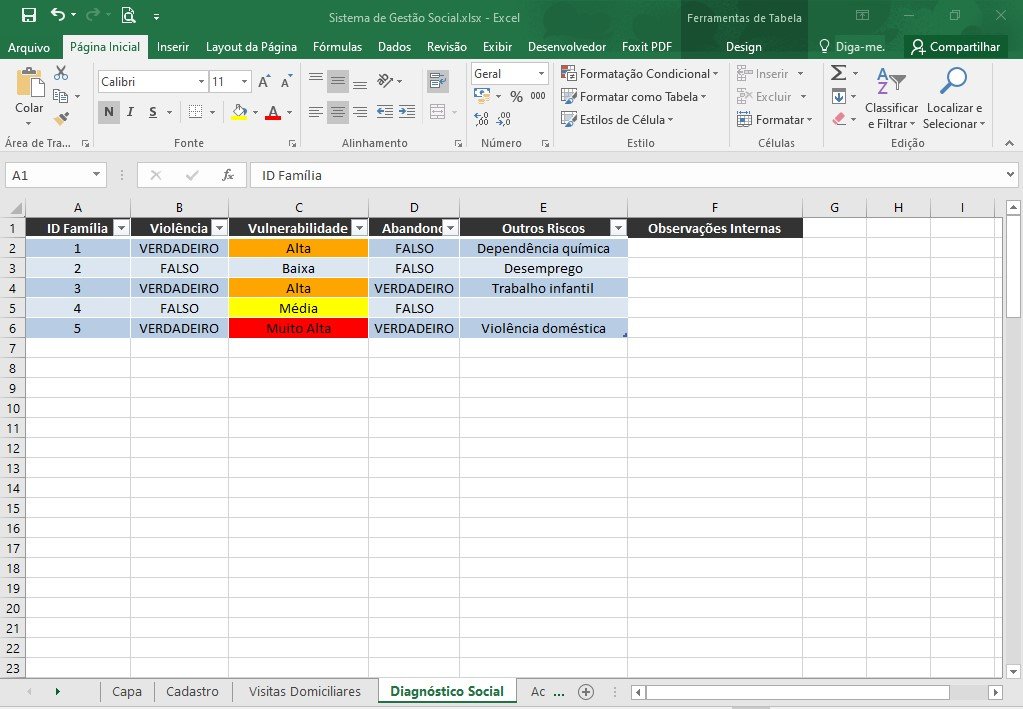Decrease indent
1023x709 pixels.
385,112
